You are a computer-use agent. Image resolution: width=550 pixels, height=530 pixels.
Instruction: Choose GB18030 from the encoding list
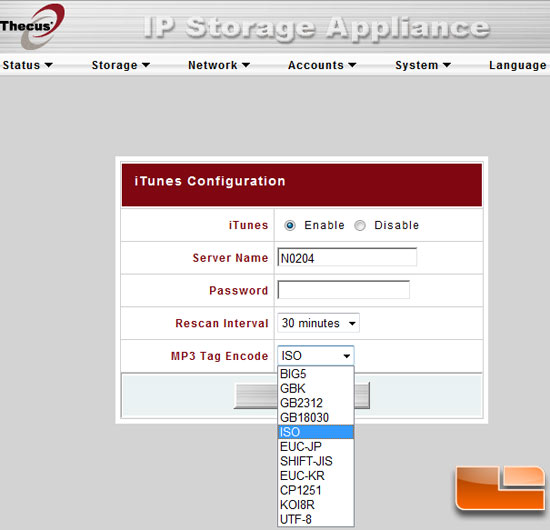pyautogui.click(x=315, y=418)
